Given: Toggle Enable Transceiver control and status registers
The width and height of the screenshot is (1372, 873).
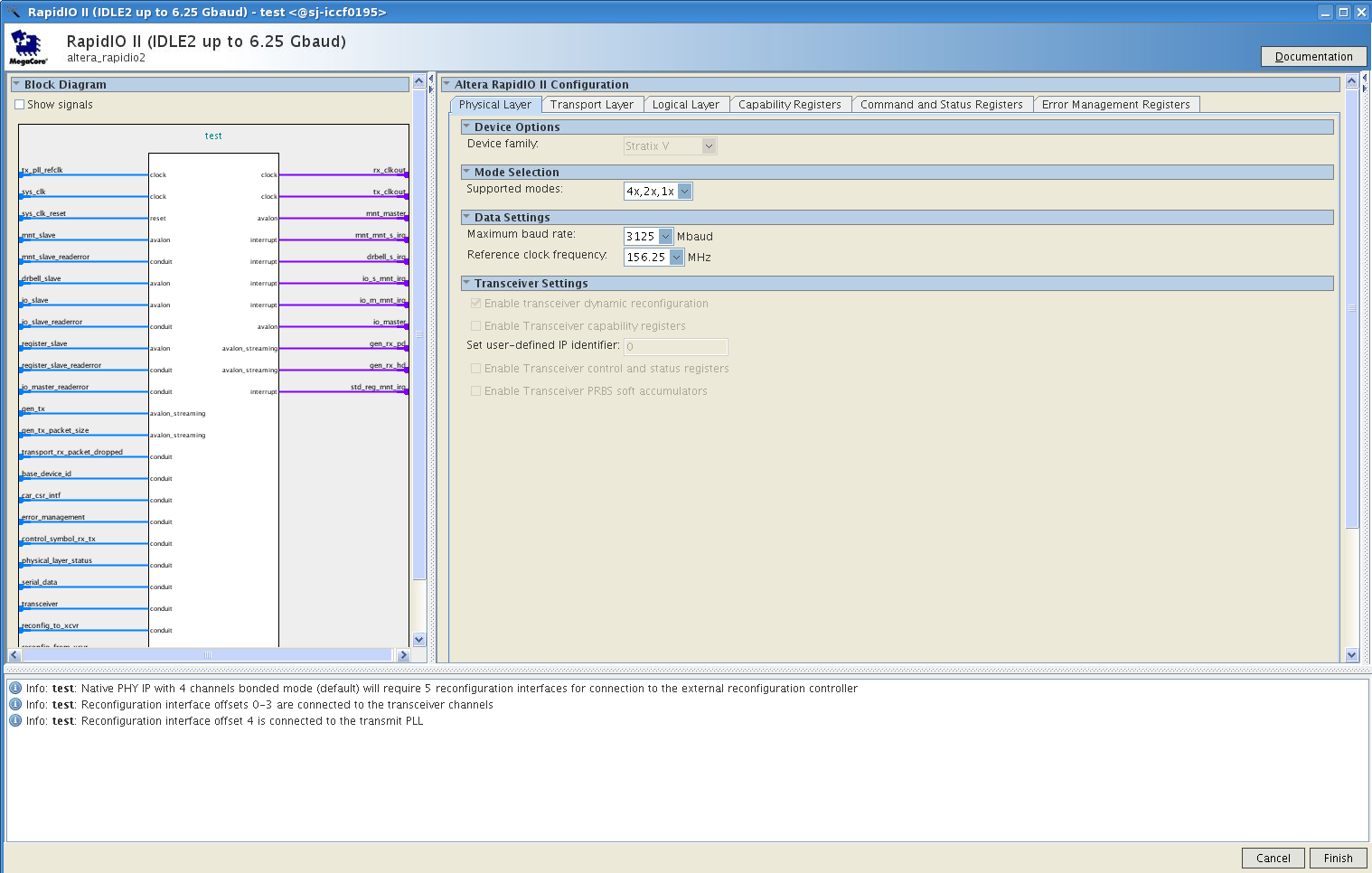Looking at the screenshot, I should pyautogui.click(x=475, y=369).
